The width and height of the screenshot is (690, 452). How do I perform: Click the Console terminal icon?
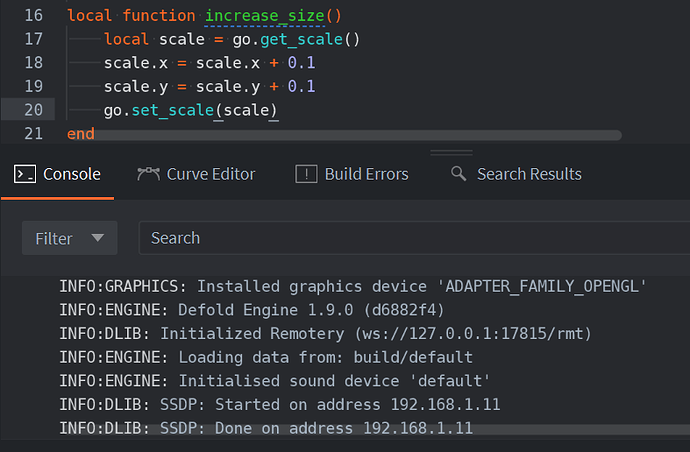(x=24, y=174)
